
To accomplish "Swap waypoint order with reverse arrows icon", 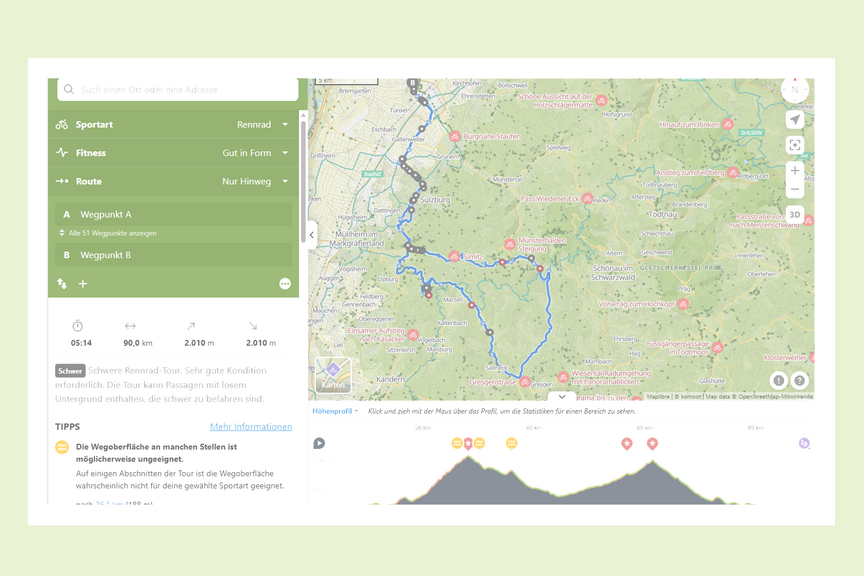I will tap(62, 284).
